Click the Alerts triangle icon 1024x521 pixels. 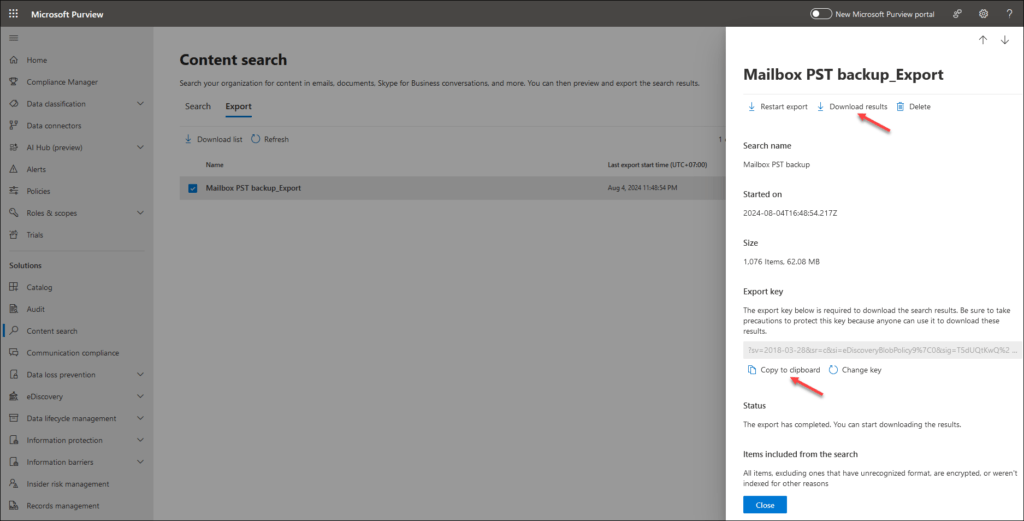(14, 169)
